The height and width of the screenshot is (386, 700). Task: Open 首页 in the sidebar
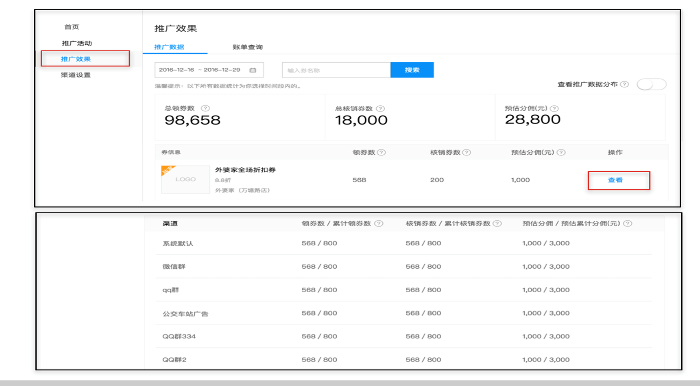tap(72, 27)
